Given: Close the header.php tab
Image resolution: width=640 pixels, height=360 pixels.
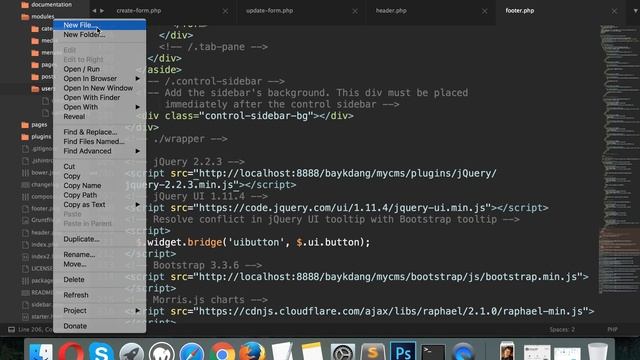Looking at the screenshot, I should [x=484, y=11].
